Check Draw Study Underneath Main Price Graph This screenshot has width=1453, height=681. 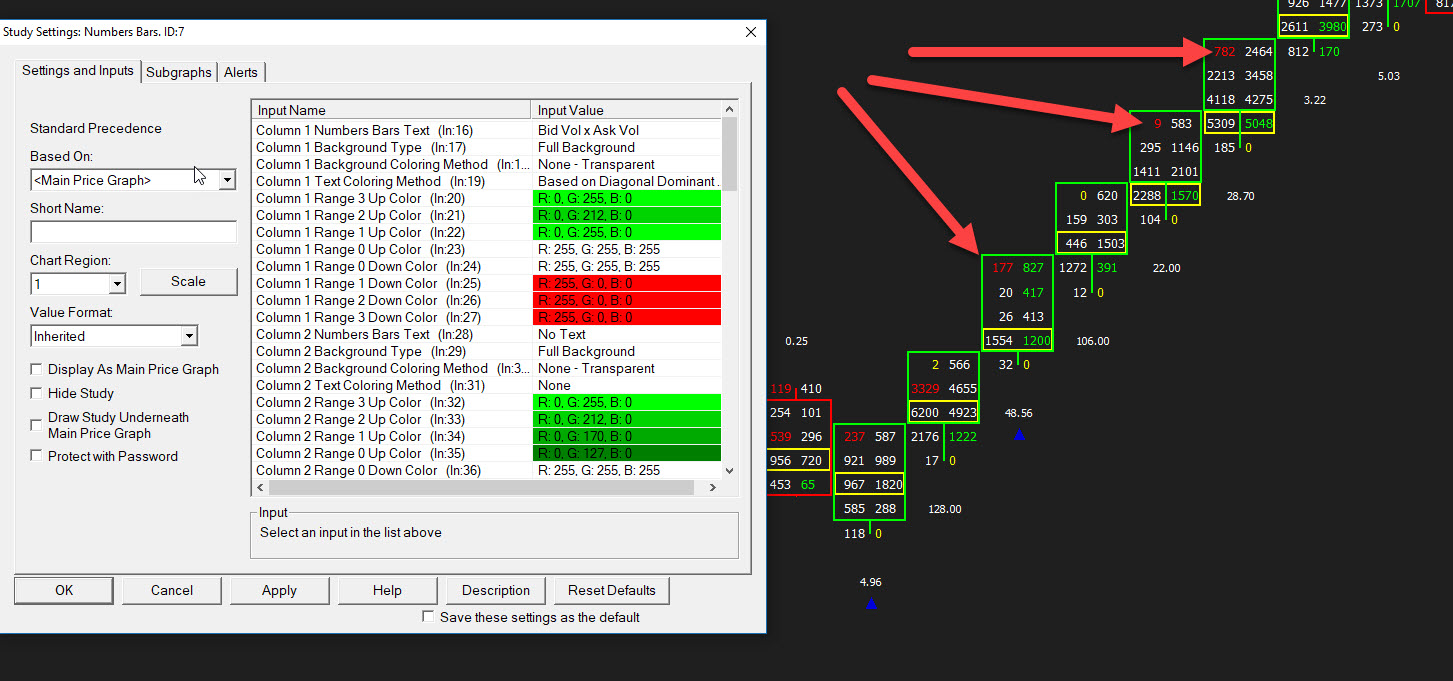[x=37, y=425]
